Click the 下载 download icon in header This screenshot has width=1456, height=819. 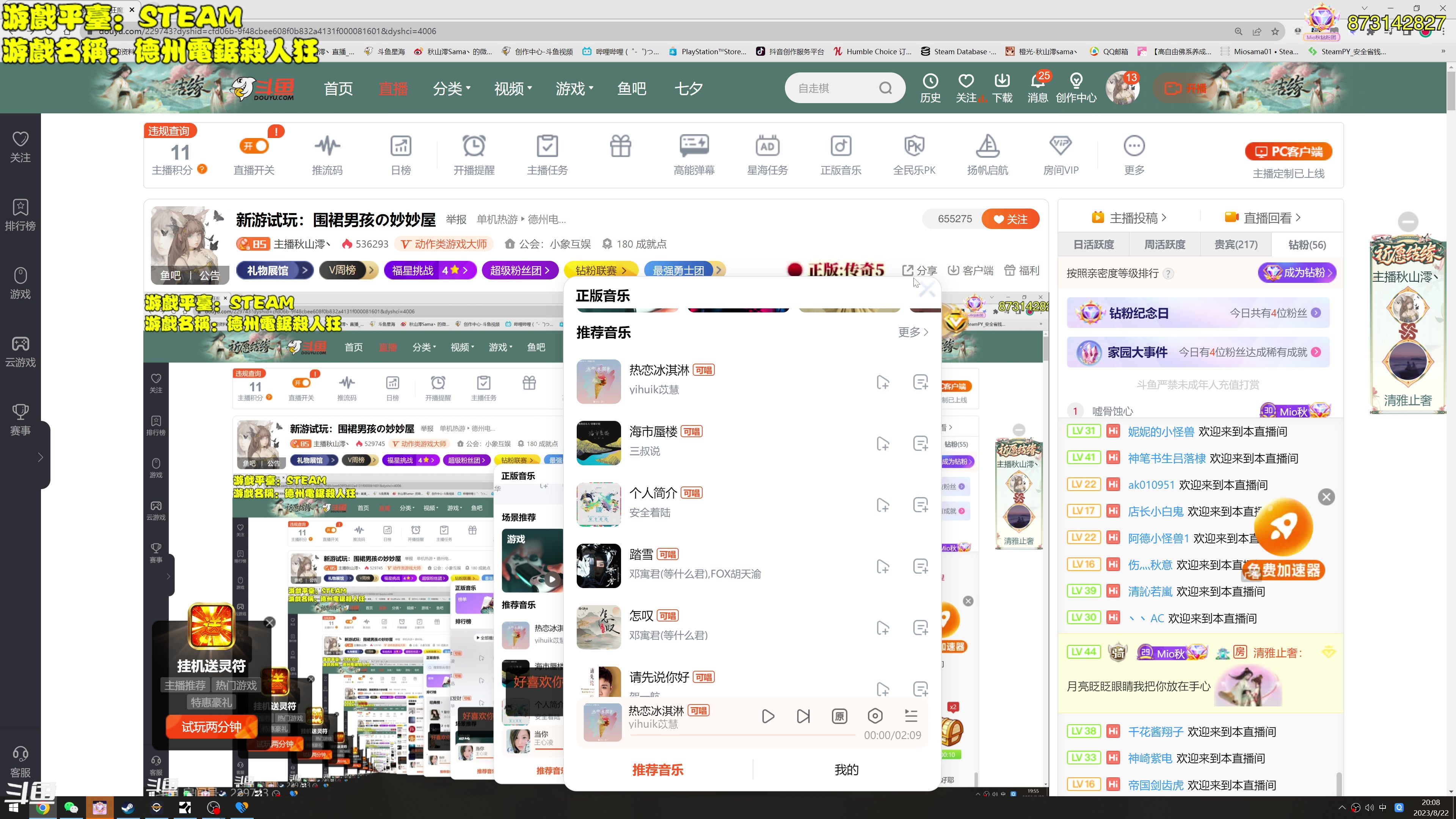pyautogui.click(x=1002, y=88)
